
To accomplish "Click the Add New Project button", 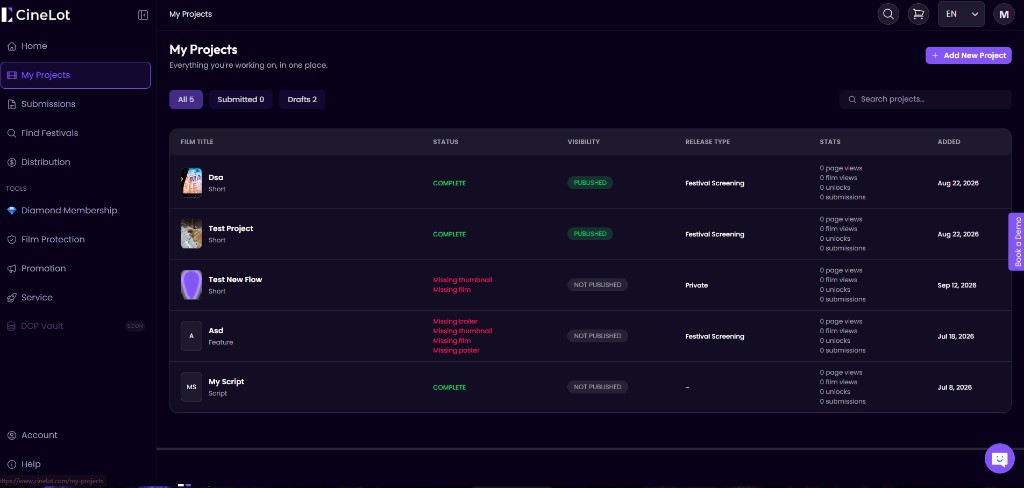I will (968, 56).
